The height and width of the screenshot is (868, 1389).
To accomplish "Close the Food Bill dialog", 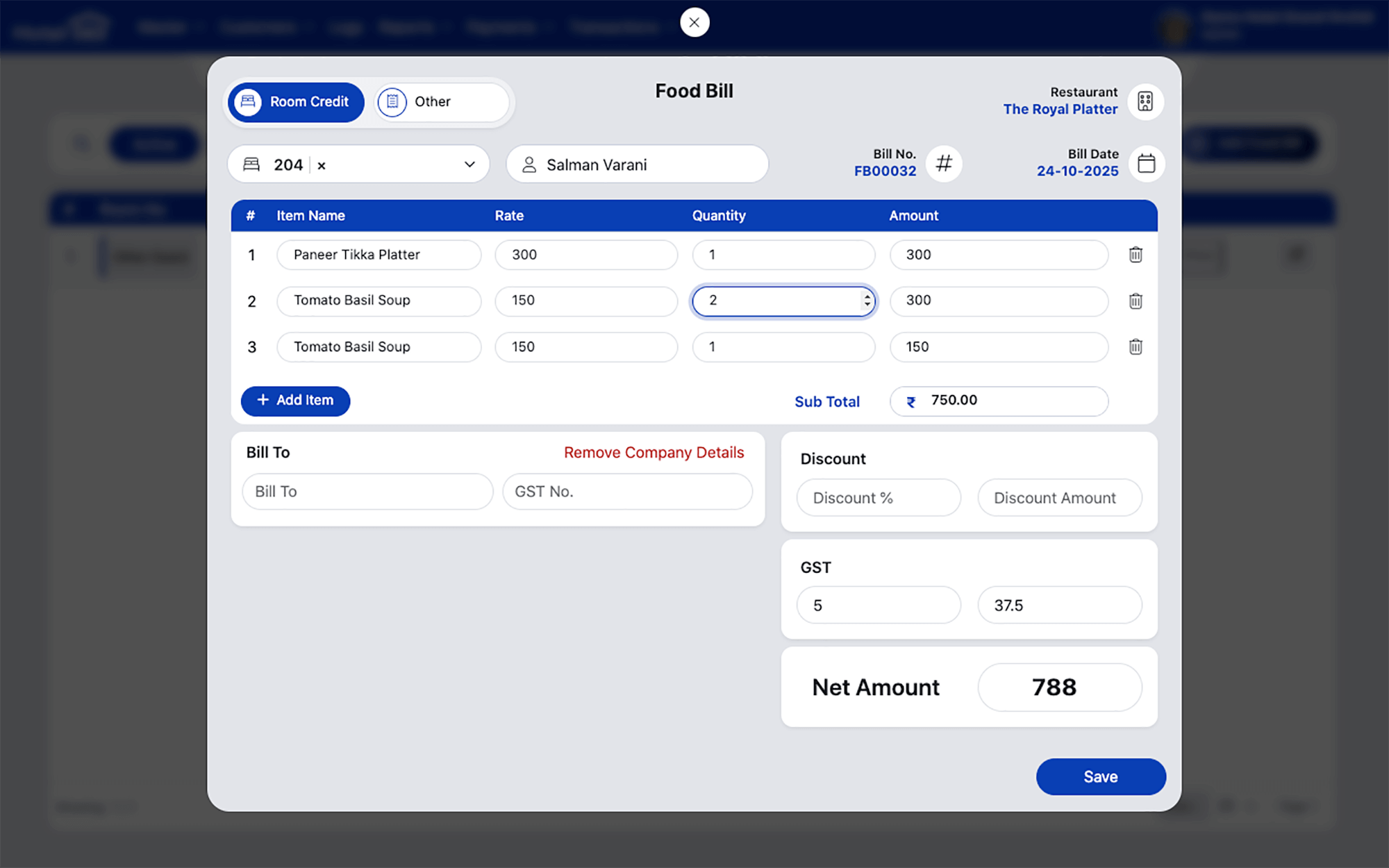I will [694, 22].
